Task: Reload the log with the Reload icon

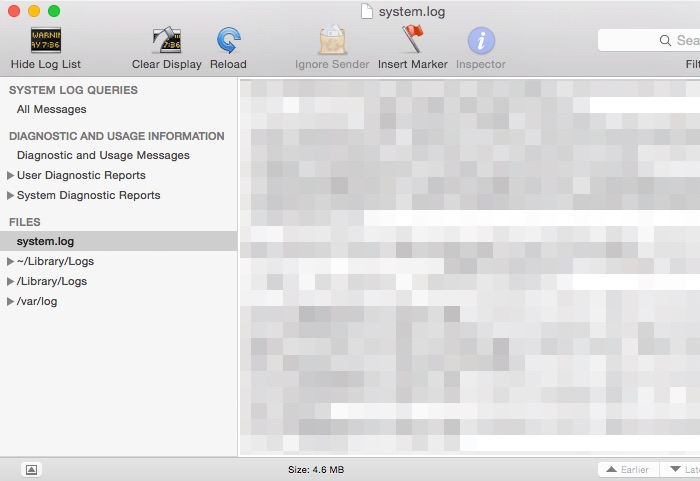Action: [x=228, y=41]
